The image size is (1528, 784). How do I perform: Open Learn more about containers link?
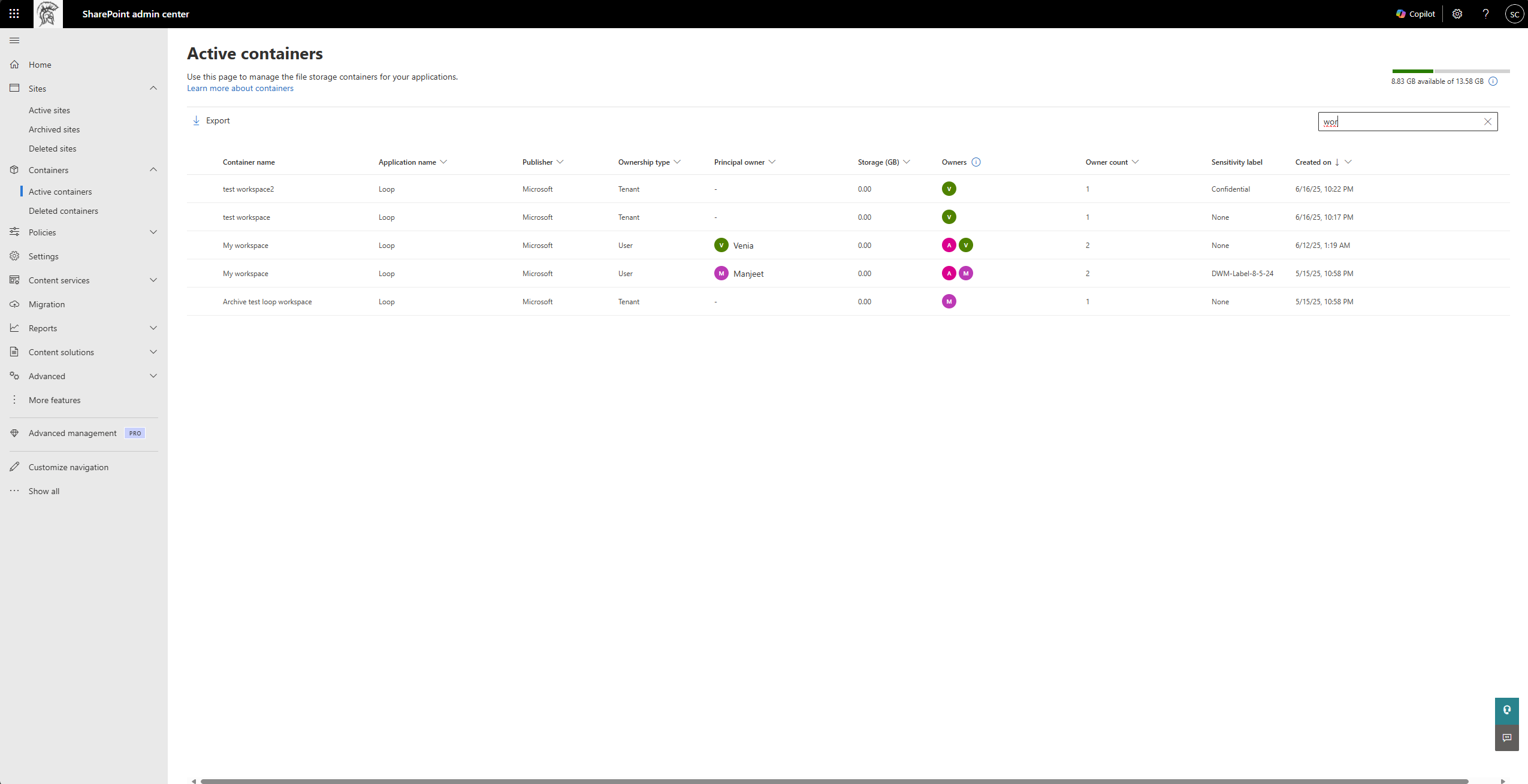click(x=240, y=88)
